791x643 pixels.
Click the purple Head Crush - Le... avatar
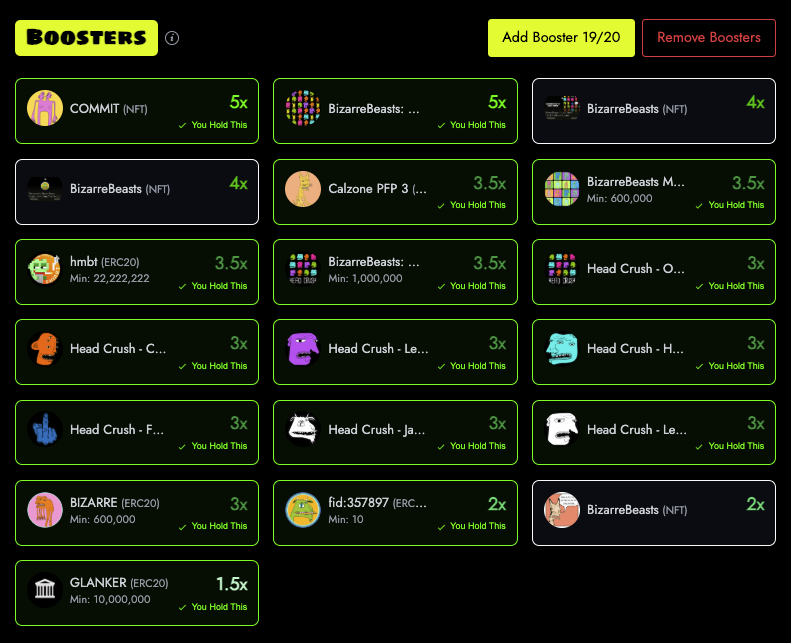pos(303,349)
